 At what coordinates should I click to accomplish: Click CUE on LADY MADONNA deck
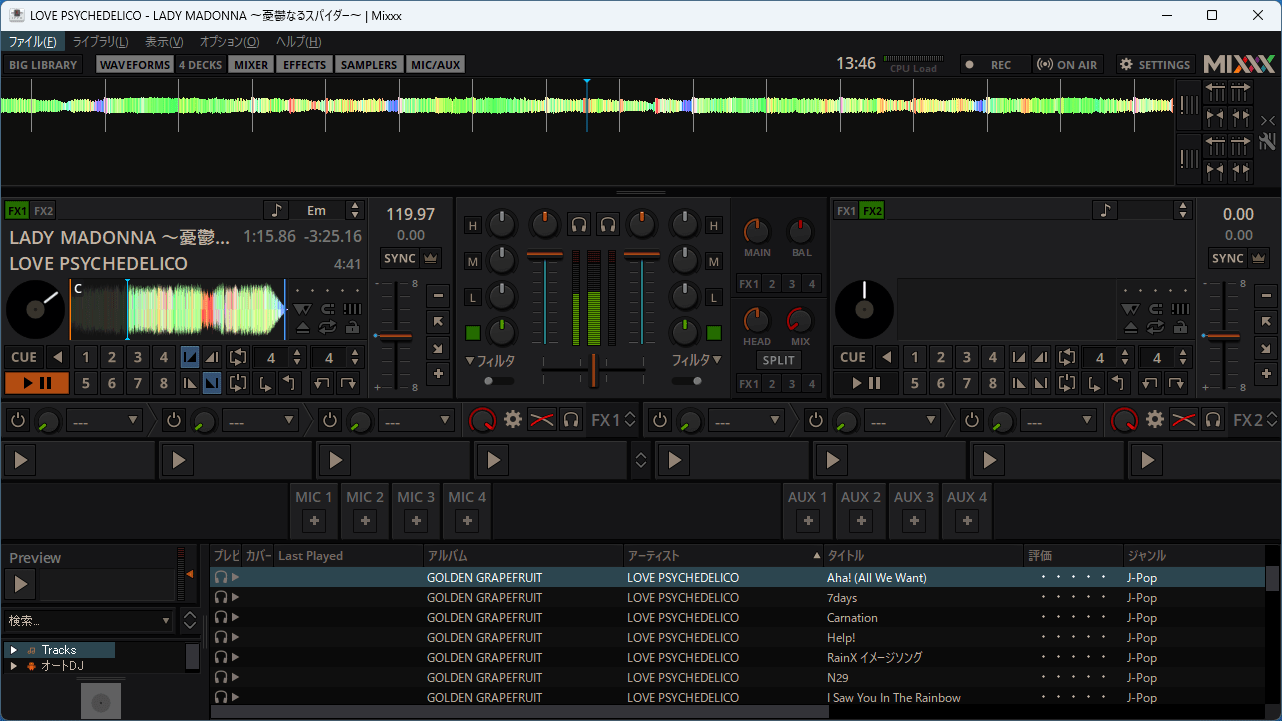tap(24, 357)
